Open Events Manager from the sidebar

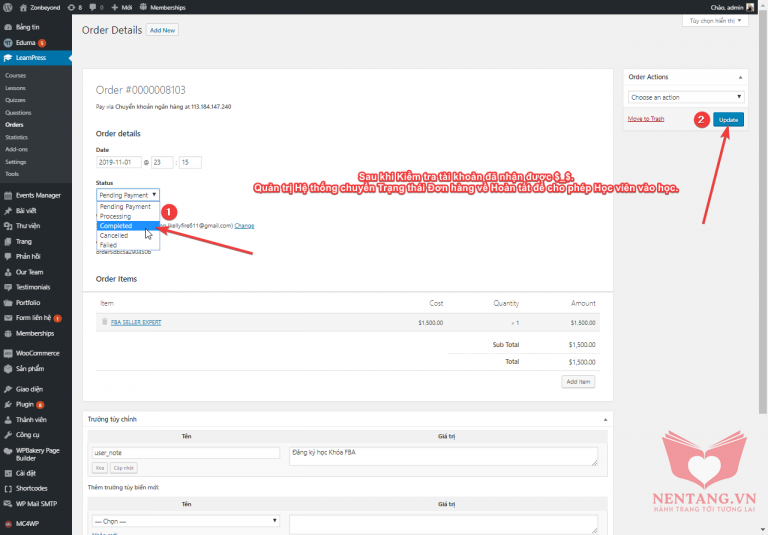point(37,195)
